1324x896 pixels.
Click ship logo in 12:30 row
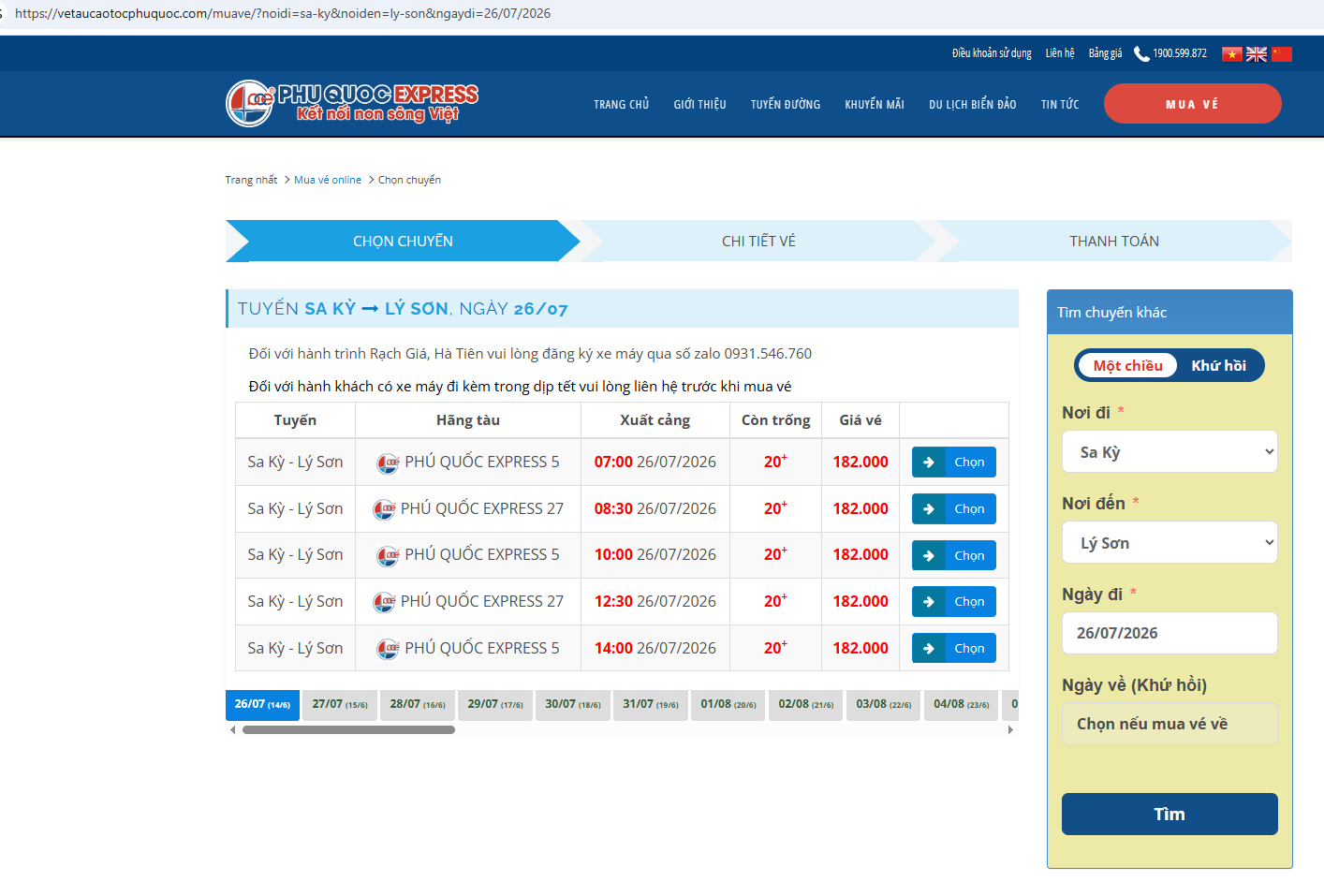(x=384, y=602)
